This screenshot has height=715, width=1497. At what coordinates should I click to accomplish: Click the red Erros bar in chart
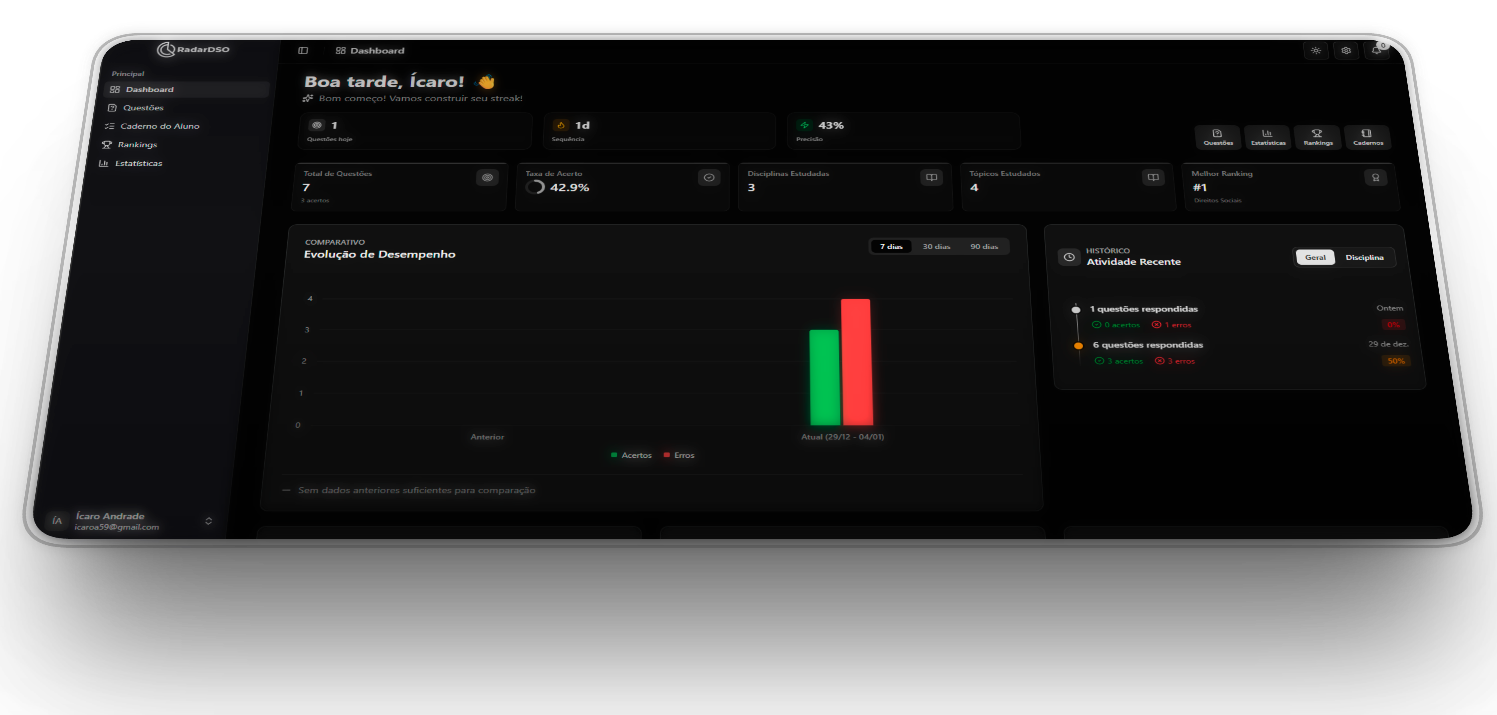(857, 362)
